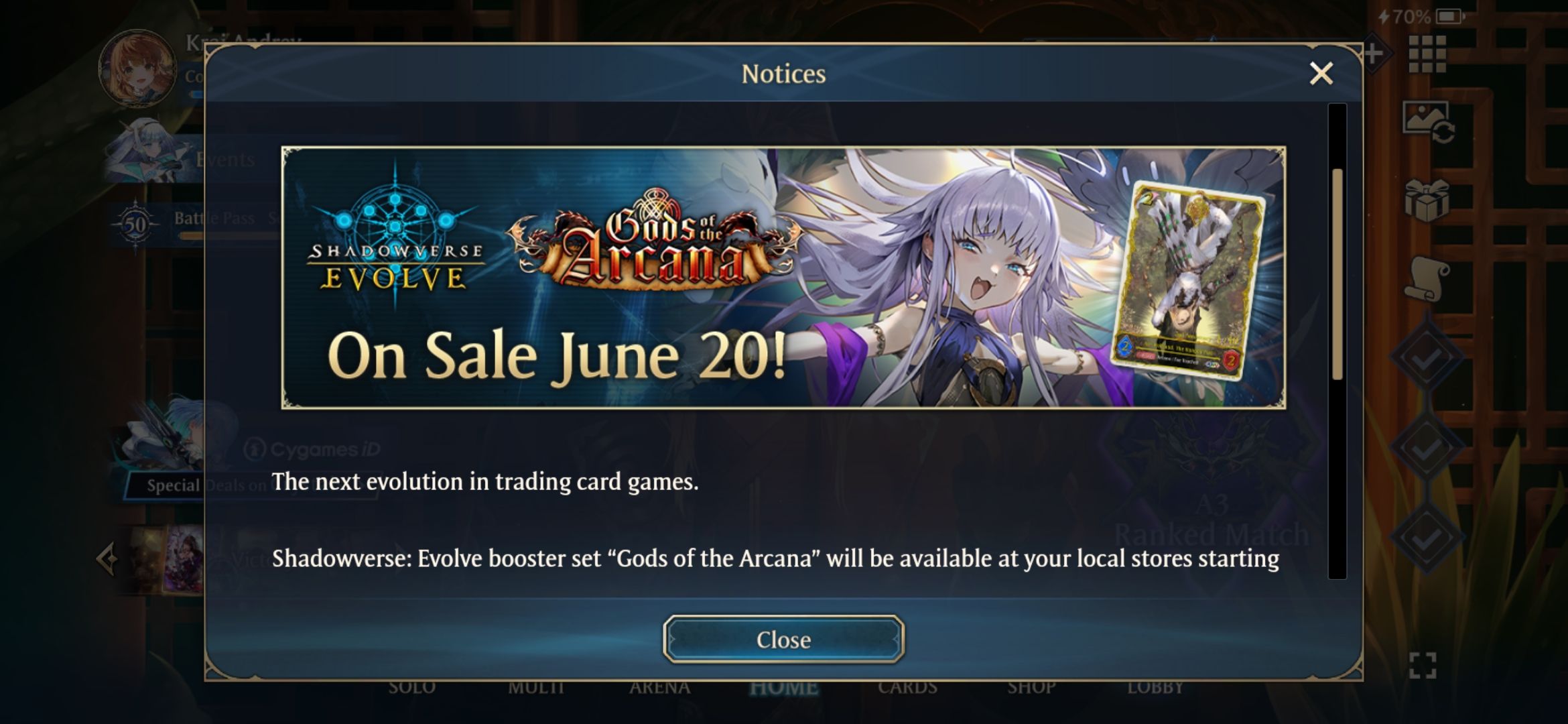Tap the player avatar portrait
The height and width of the screenshot is (724, 1568).
click(x=137, y=69)
